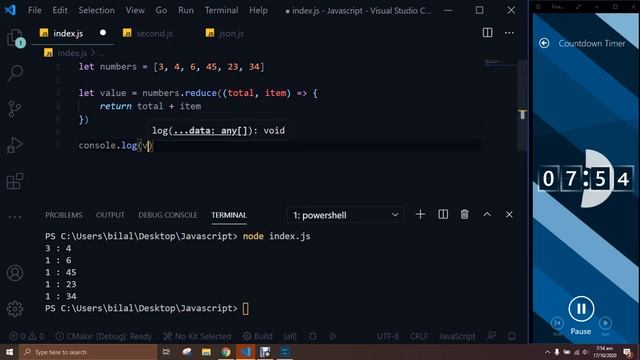Open the Terminal menu
The height and width of the screenshot is (360, 640).
[x=221, y=10]
